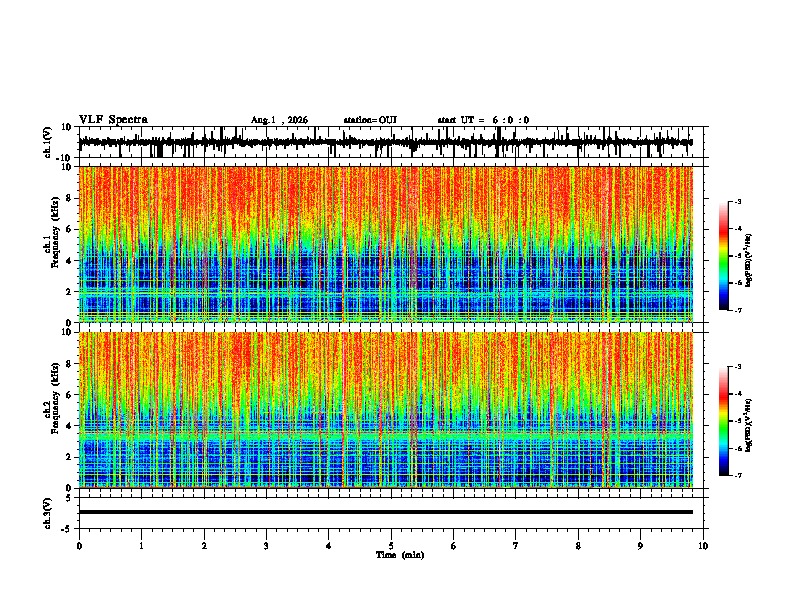This screenshot has width=792, height=612.
Task: Click the "2" kHz tick on ch.1 spectrogram
Action: (x=69, y=291)
